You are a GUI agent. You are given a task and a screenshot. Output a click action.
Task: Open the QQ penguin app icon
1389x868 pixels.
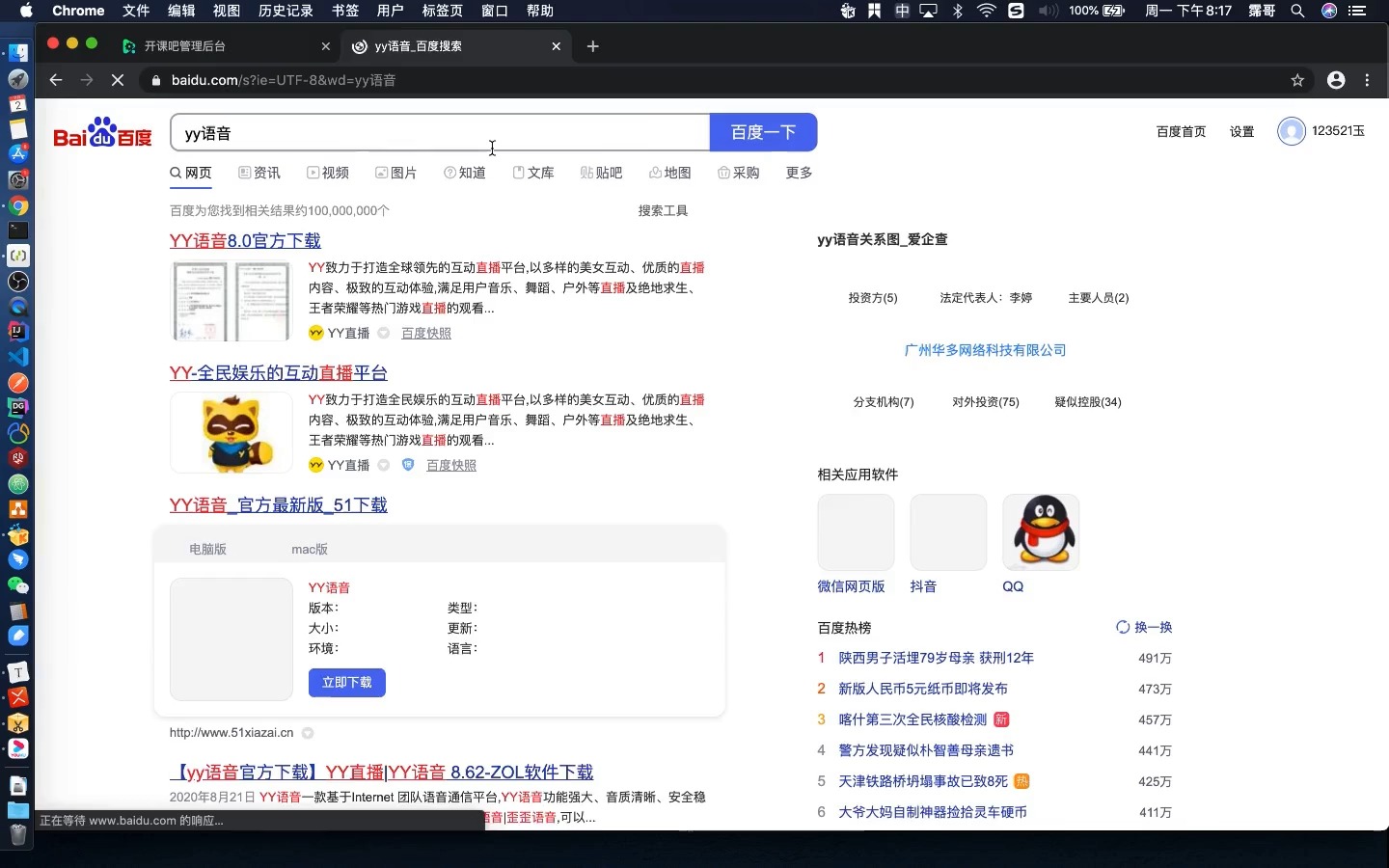[x=1041, y=532]
